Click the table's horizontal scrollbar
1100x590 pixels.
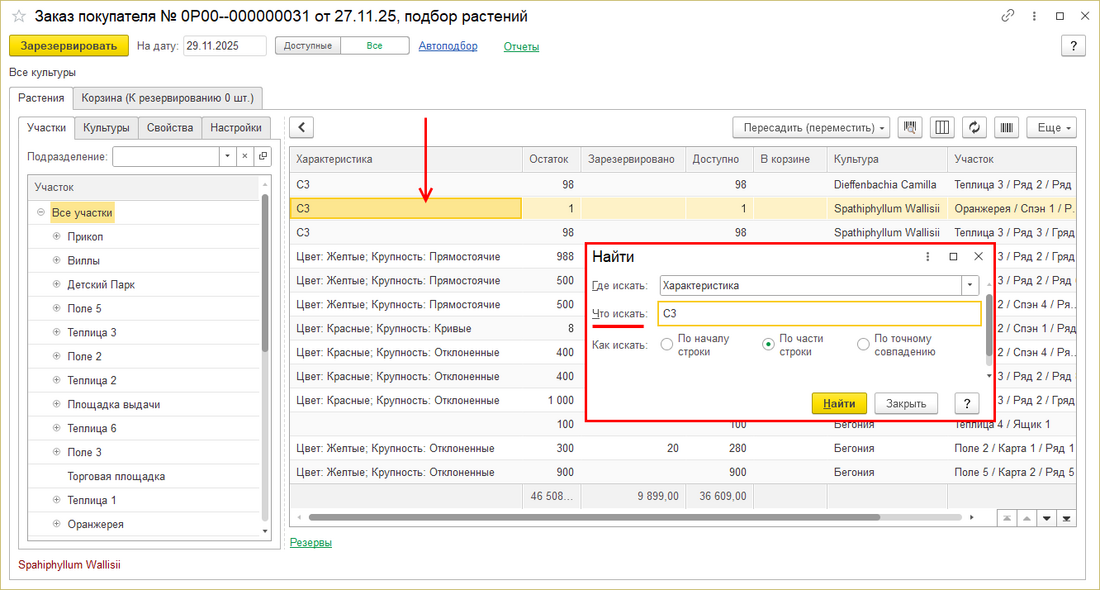coord(594,518)
